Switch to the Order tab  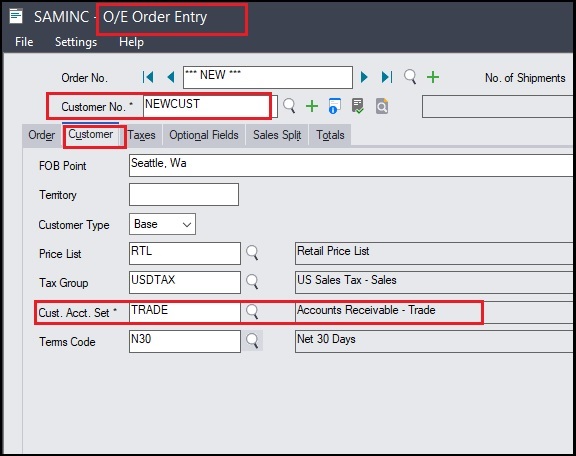pyautogui.click(x=42, y=135)
